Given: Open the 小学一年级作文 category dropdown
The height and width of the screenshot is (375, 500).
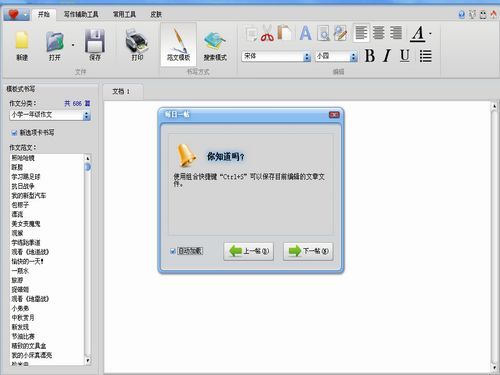Looking at the screenshot, I should pos(50,115).
